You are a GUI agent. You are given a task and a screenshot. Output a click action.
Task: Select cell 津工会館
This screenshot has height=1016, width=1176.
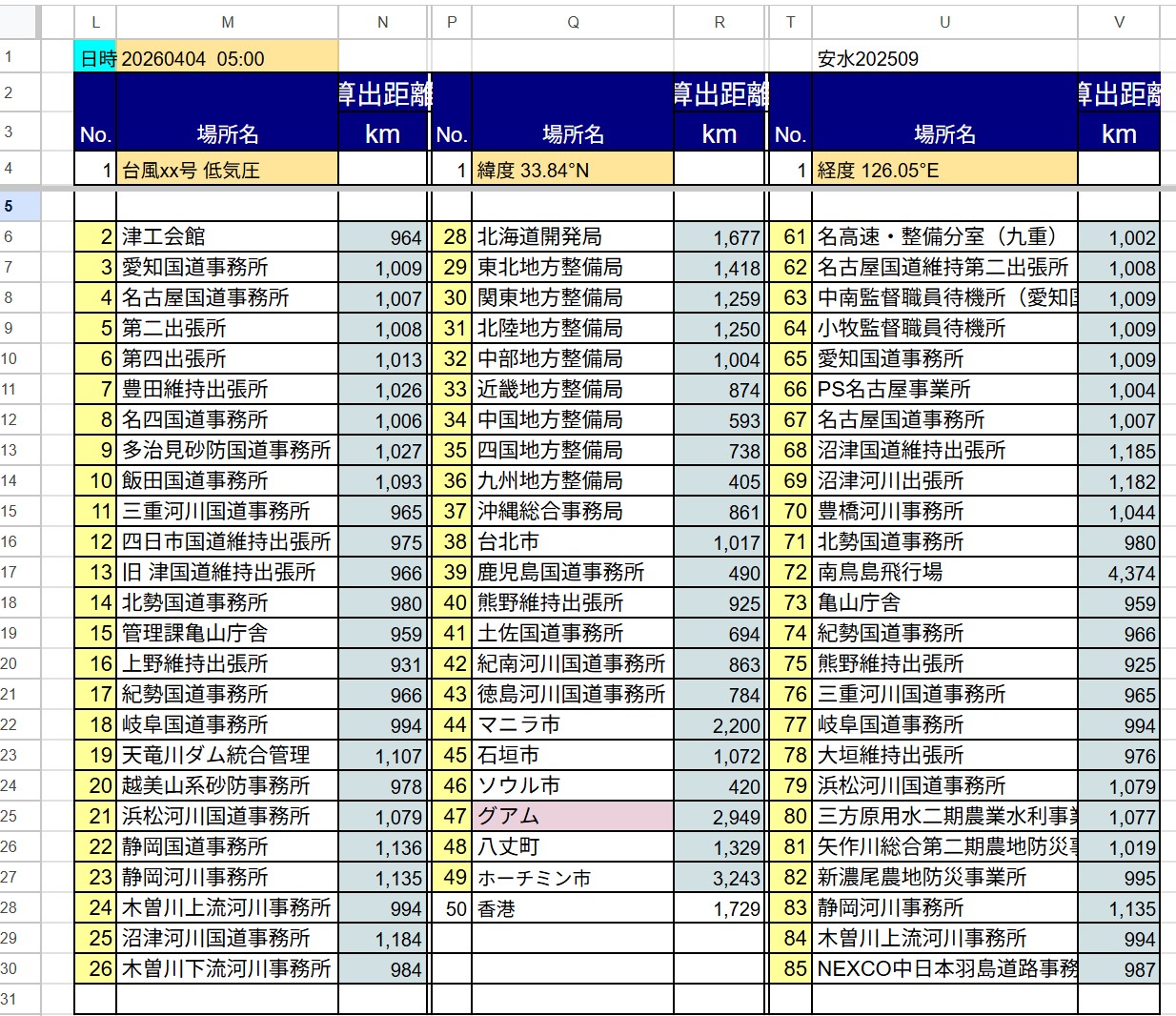tap(227, 236)
